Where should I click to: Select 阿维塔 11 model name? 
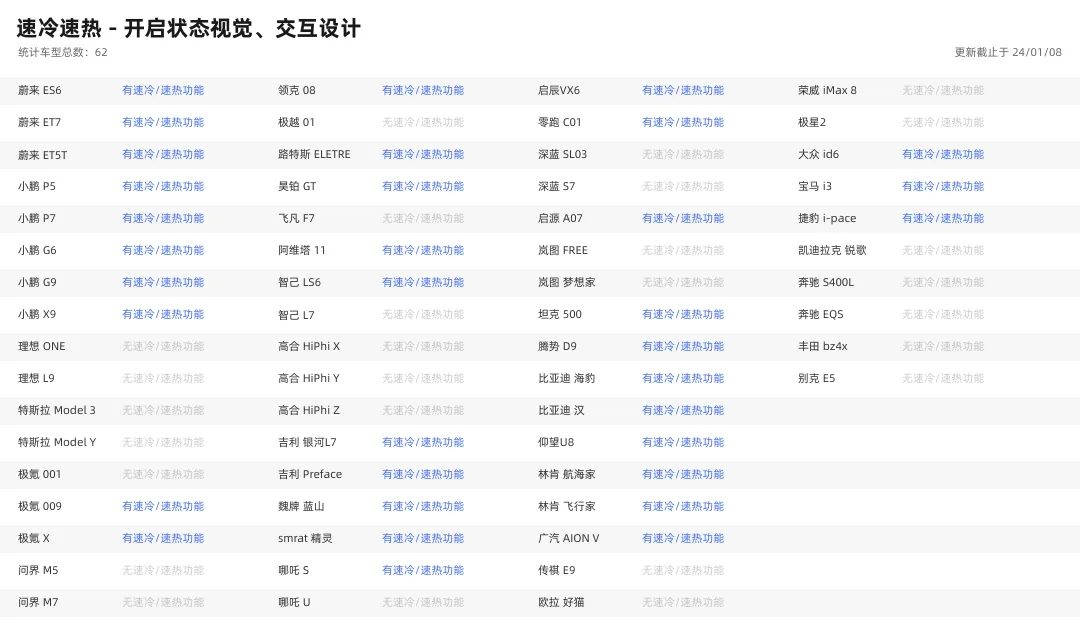[302, 251]
